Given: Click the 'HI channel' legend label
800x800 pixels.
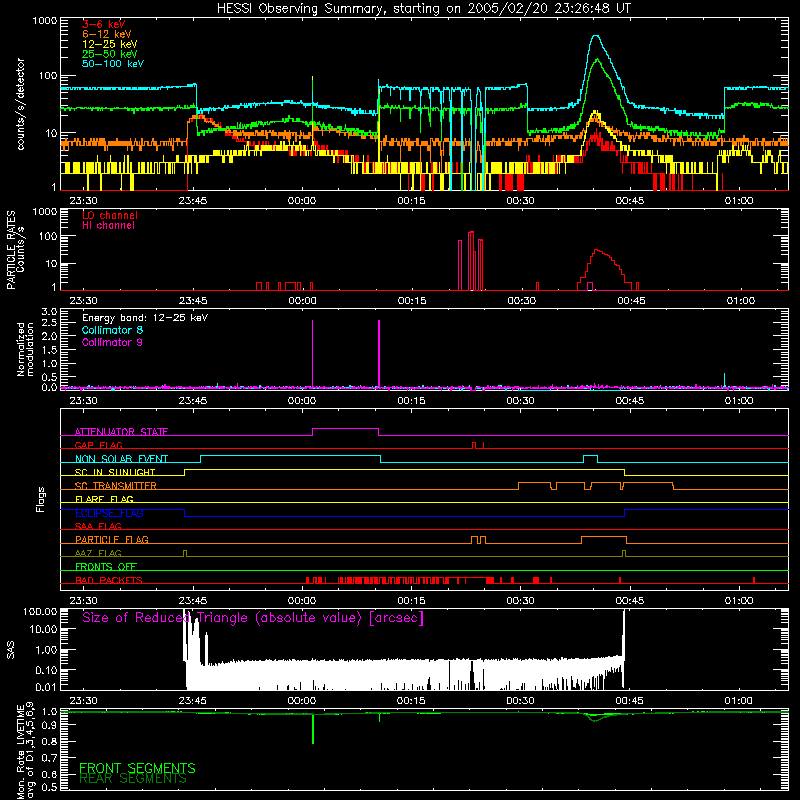Looking at the screenshot, I should tap(108, 226).
